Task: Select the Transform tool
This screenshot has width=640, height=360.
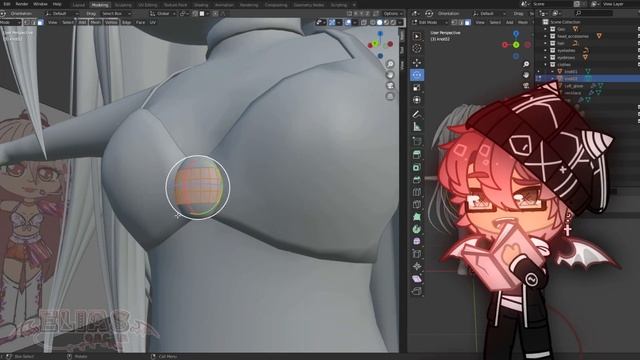Action: tap(417, 100)
